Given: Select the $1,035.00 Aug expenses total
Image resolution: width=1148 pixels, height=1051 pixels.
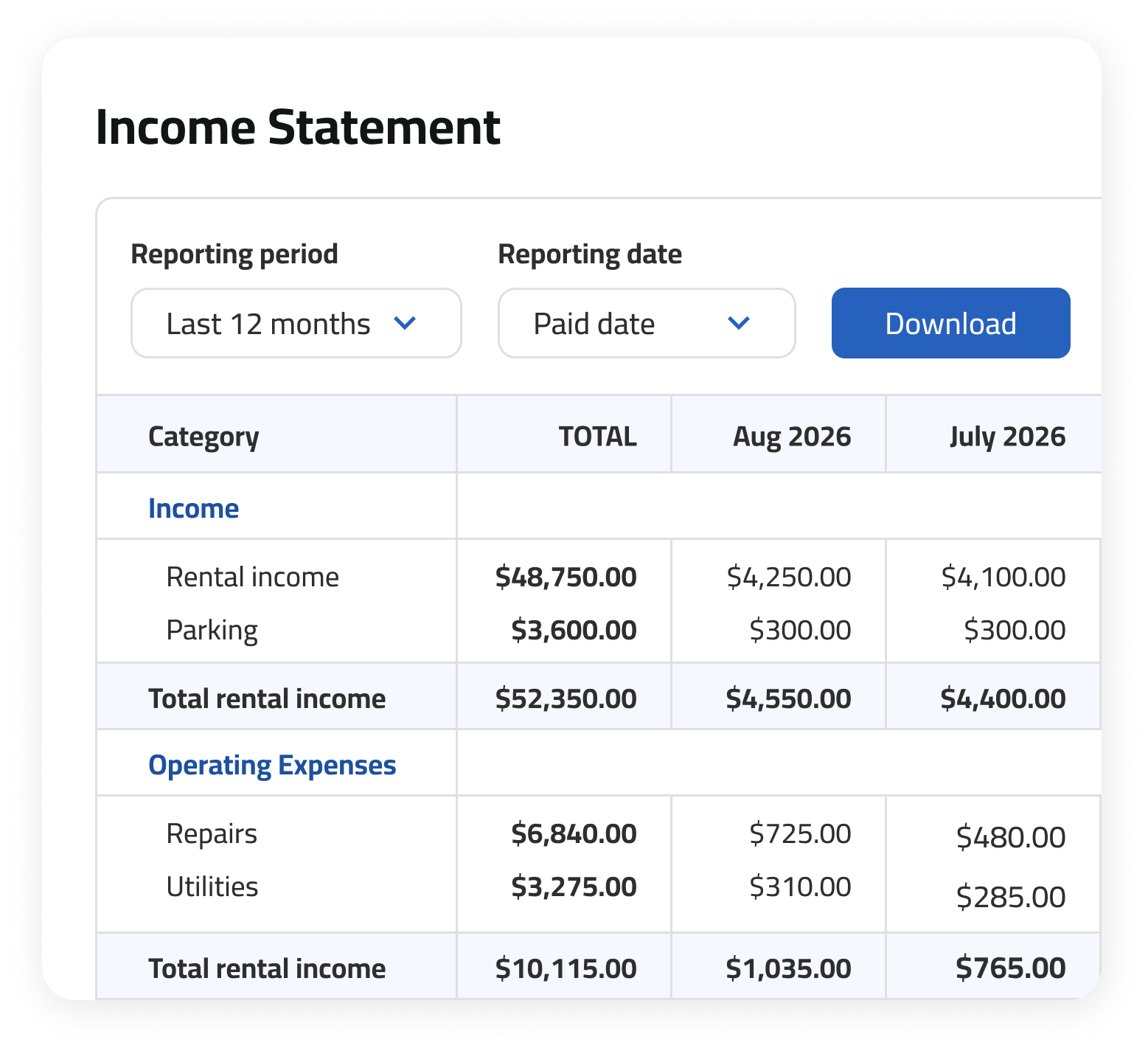Looking at the screenshot, I should point(788,968).
